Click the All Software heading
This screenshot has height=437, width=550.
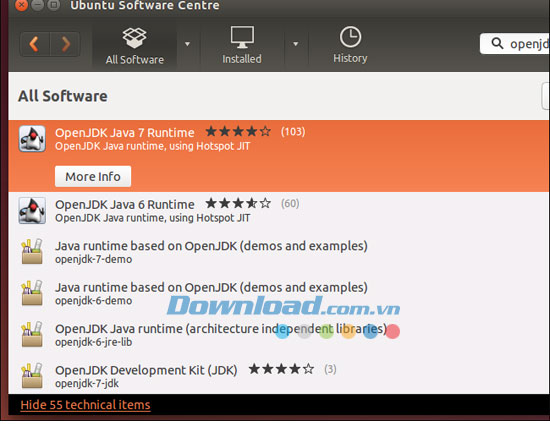[x=63, y=96]
